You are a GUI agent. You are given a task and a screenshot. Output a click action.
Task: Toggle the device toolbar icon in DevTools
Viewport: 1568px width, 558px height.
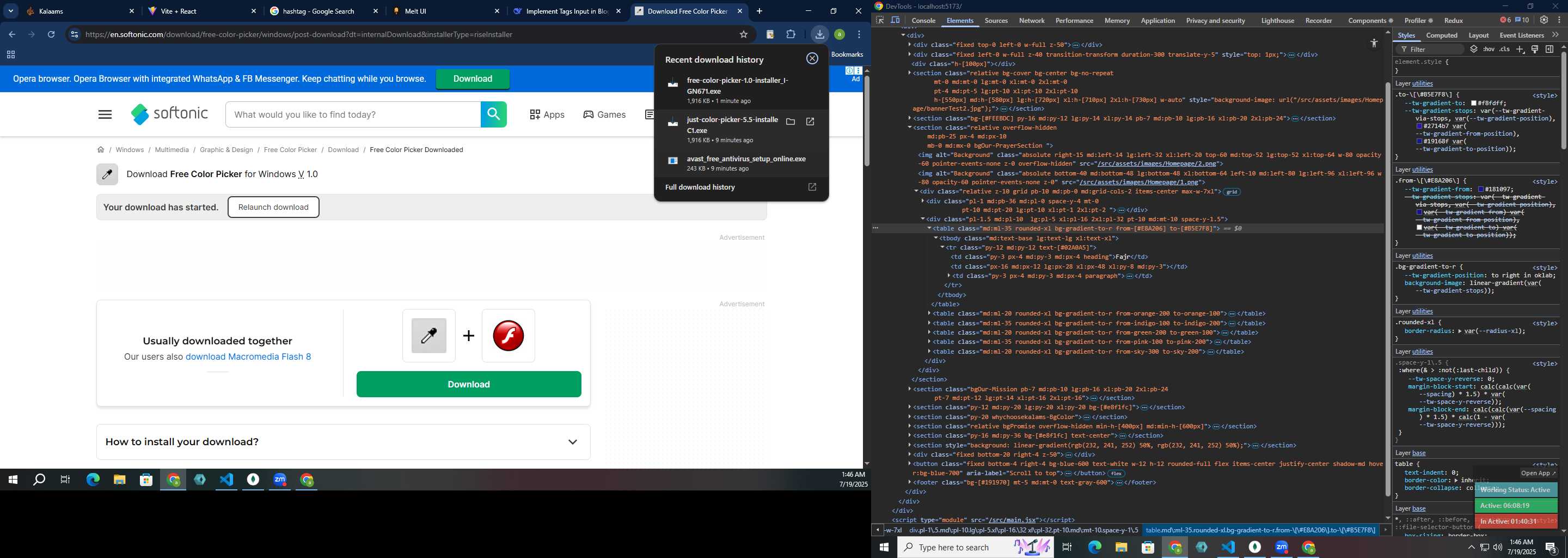[x=896, y=20]
